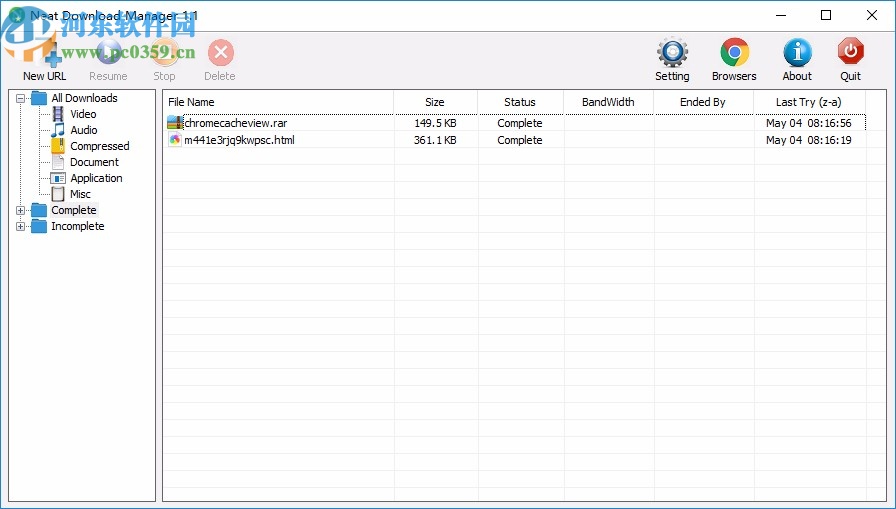896x509 pixels.
Task: Open Setting via gear icon
Action: 672,53
